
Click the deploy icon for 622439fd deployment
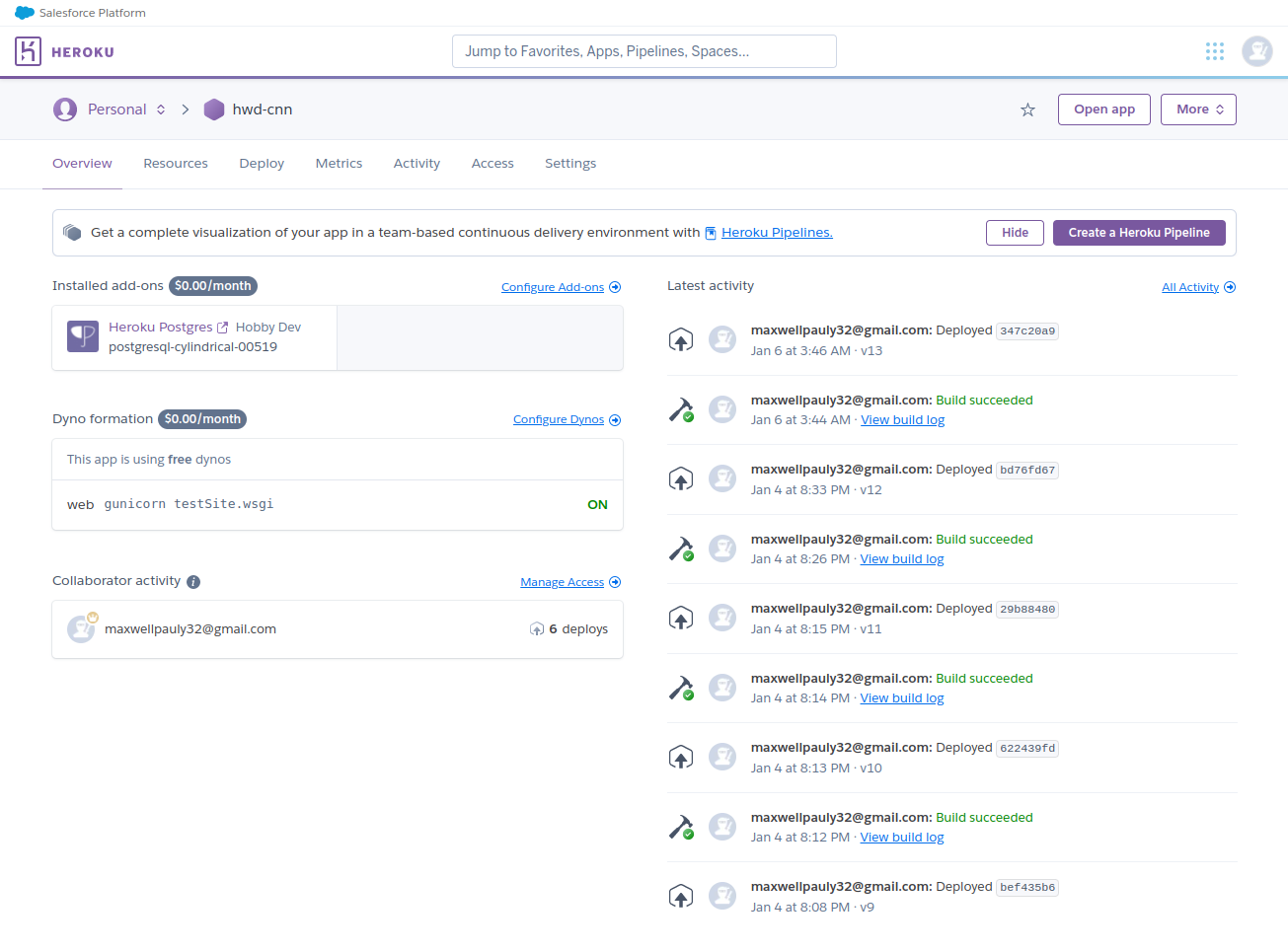[681, 758]
